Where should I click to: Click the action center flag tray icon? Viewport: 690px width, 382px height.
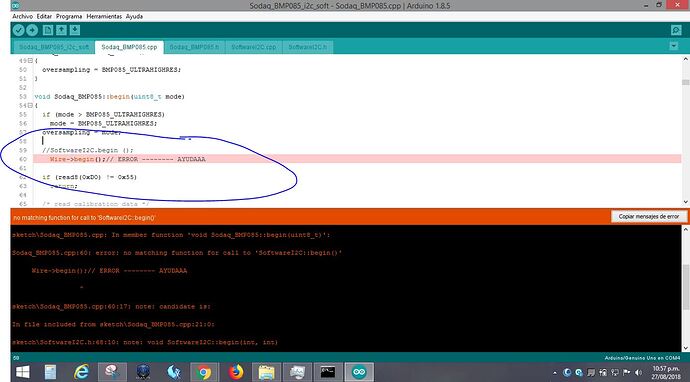pyautogui.click(x=627, y=373)
